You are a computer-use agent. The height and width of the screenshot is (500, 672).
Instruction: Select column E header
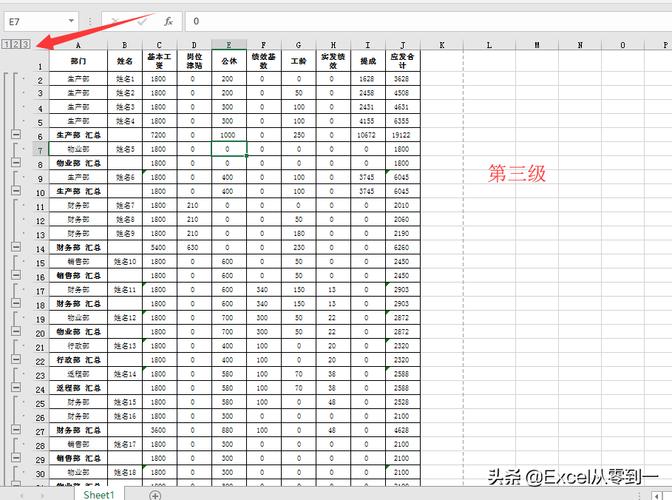tap(229, 45)
